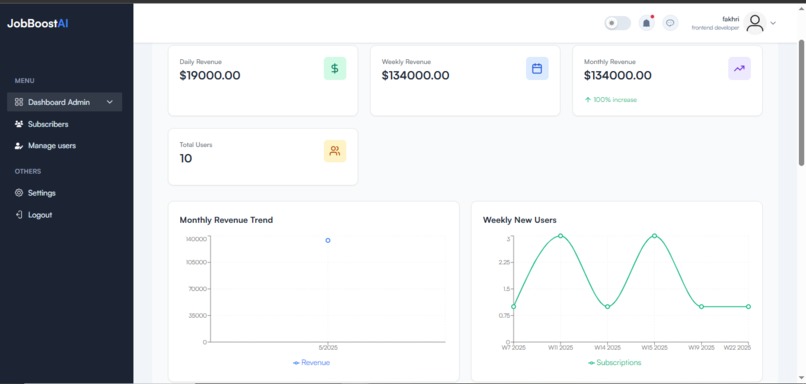Click the JobBoostAI logo
Image resolution: width=806 pixels, height=384 pixels.
[38, 24]
